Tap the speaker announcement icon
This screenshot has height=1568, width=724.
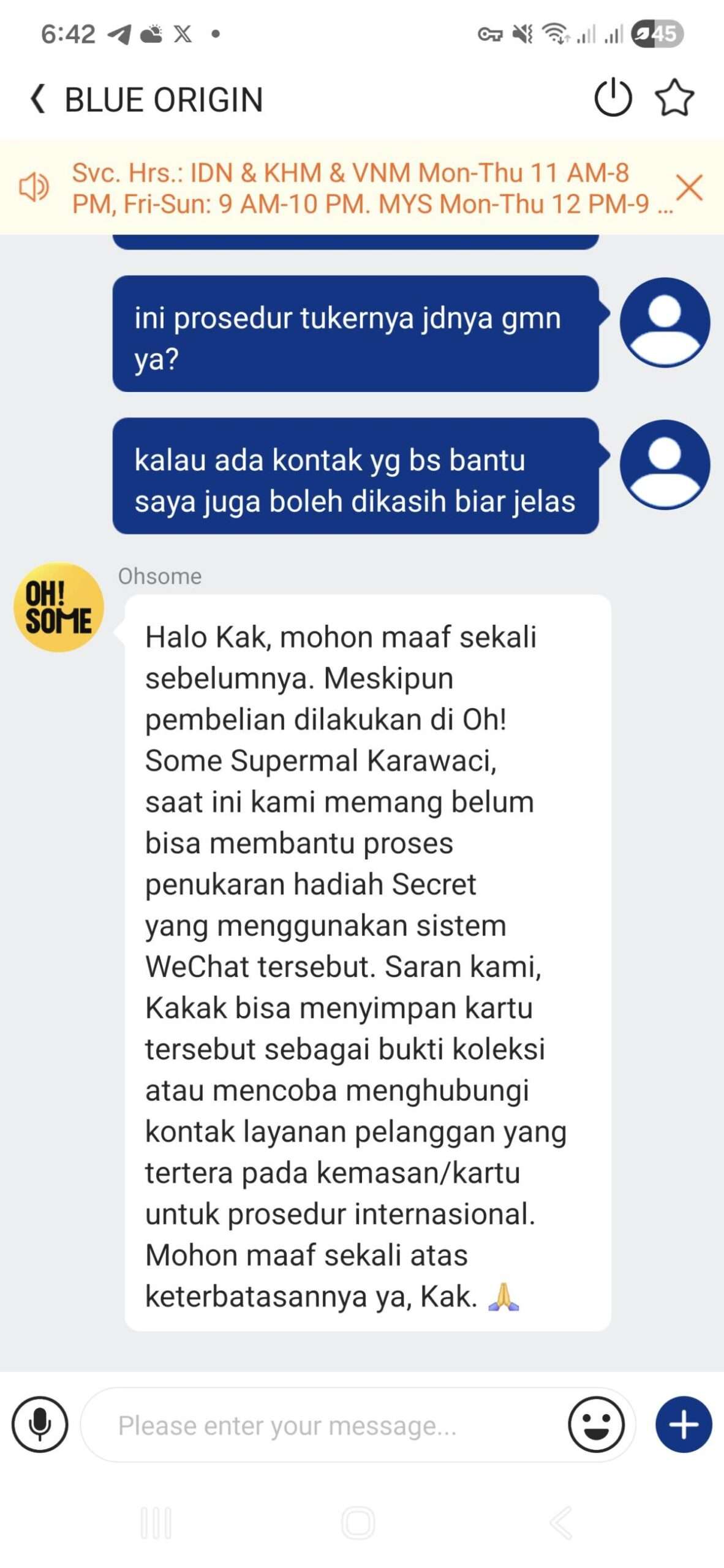coord(34,187)
